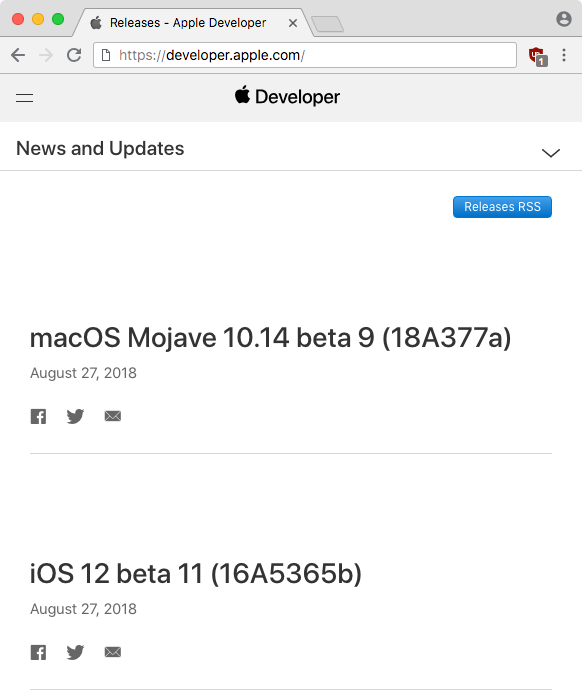This screenshot has width=582, height=698.
Task: Share macOS Mojave beta 9 on Facebook
Action: coord(38,417)
